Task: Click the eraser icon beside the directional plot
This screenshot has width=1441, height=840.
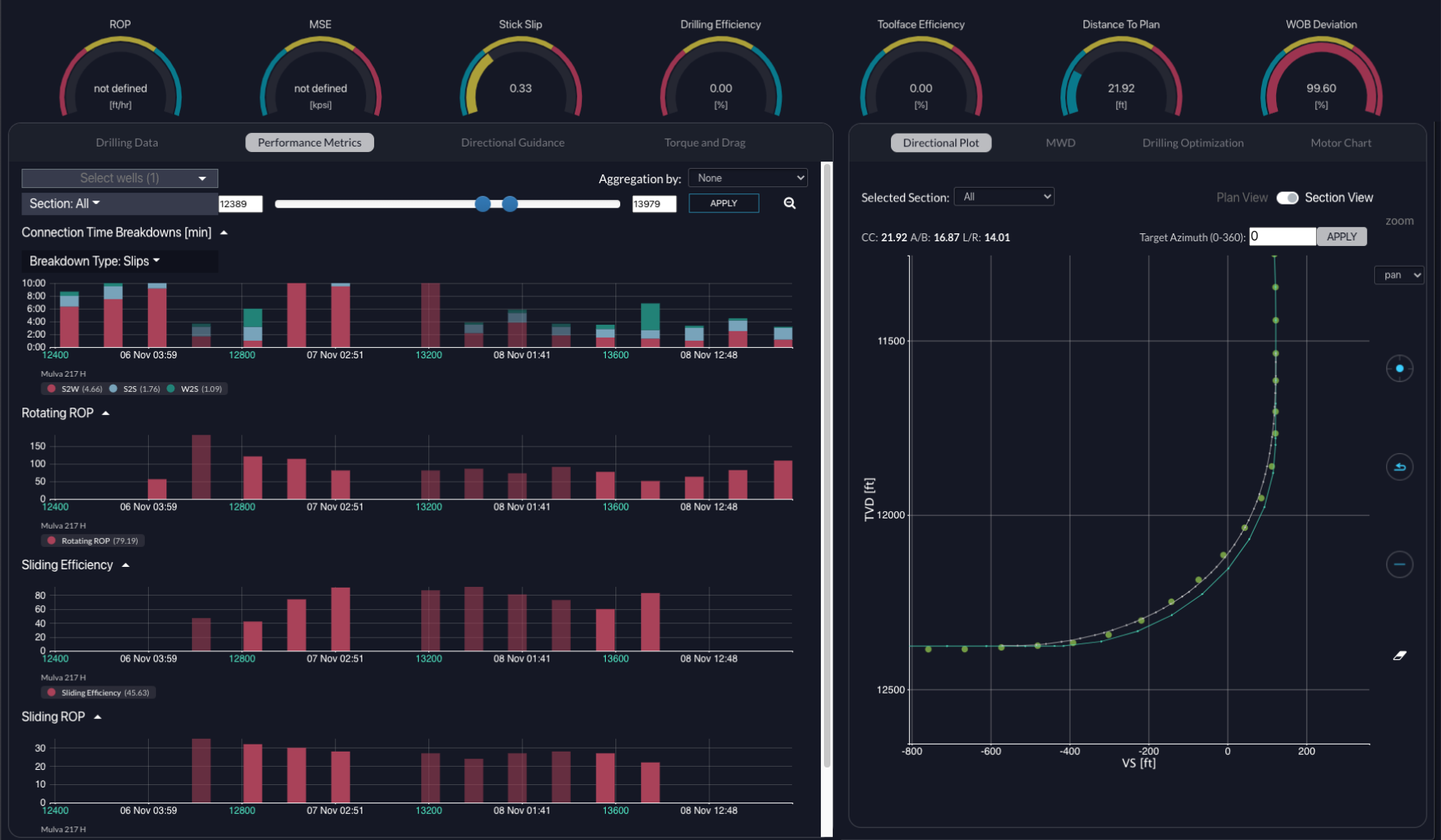Action: click(1400, 655)
